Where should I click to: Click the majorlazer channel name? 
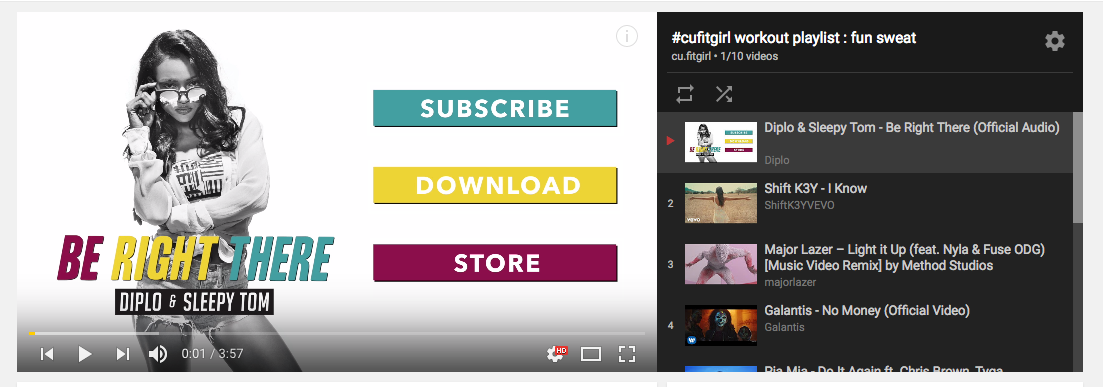pos(790,283)
